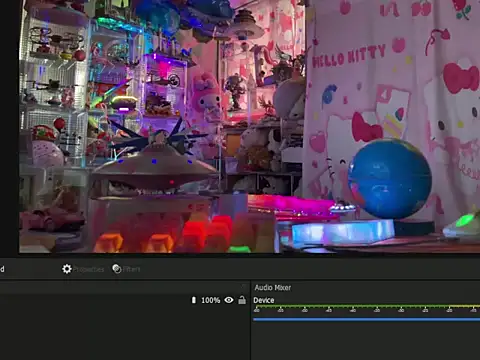Click the silver UFO saucer in preview
The width and height of the screenshot is (480, 360).
click(x=154, y=168)
